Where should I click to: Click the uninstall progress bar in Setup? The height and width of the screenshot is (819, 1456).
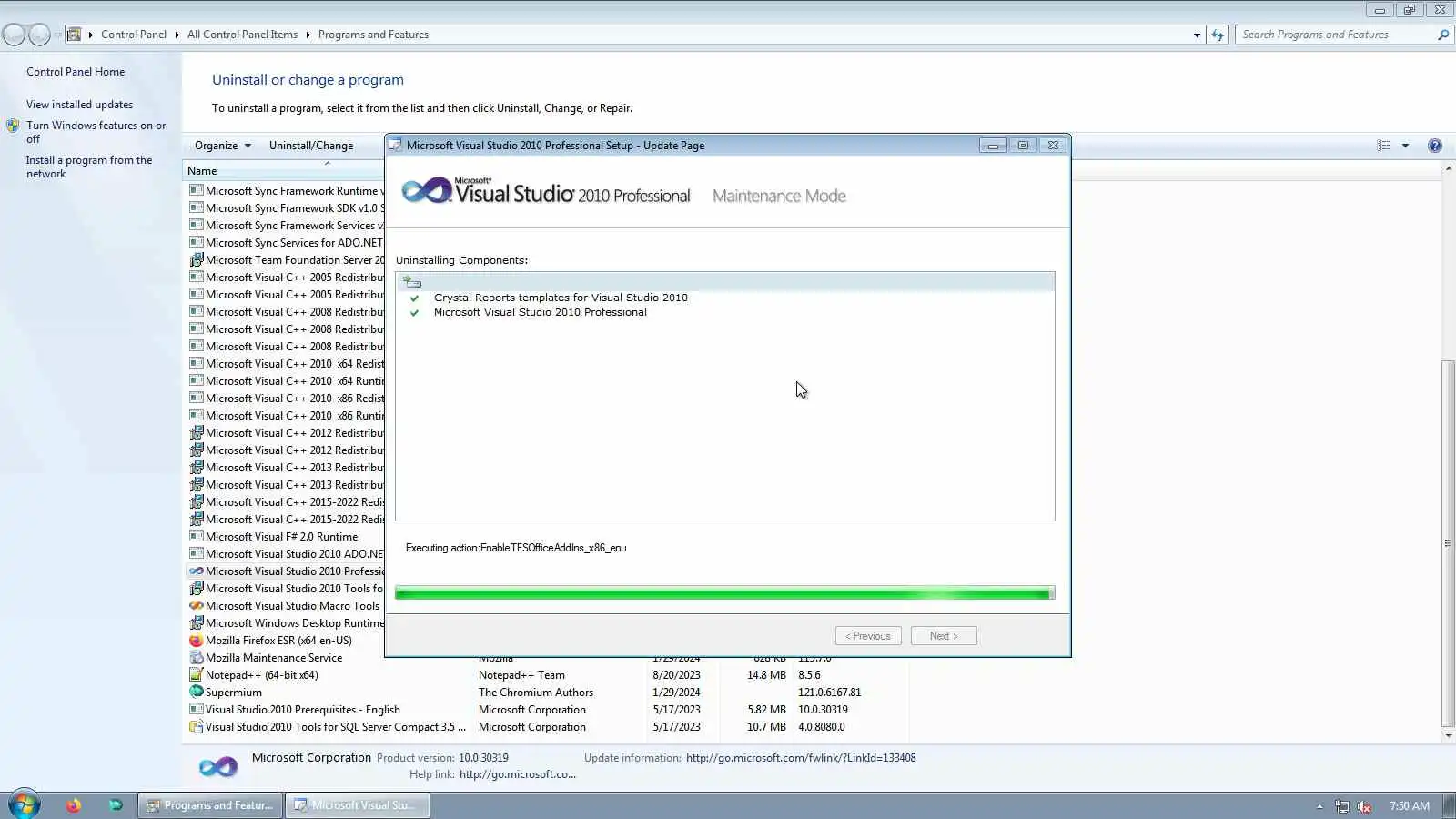[x=725, y=593]
